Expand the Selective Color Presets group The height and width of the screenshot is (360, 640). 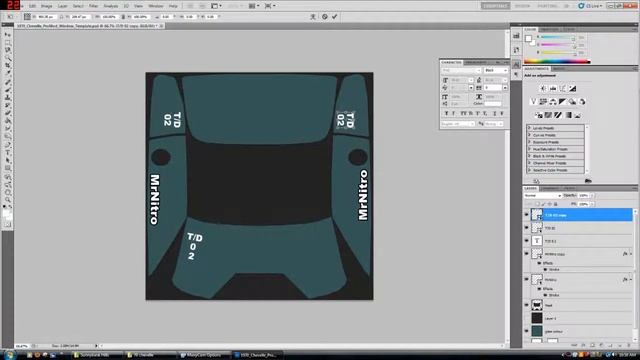coord(529,170)
